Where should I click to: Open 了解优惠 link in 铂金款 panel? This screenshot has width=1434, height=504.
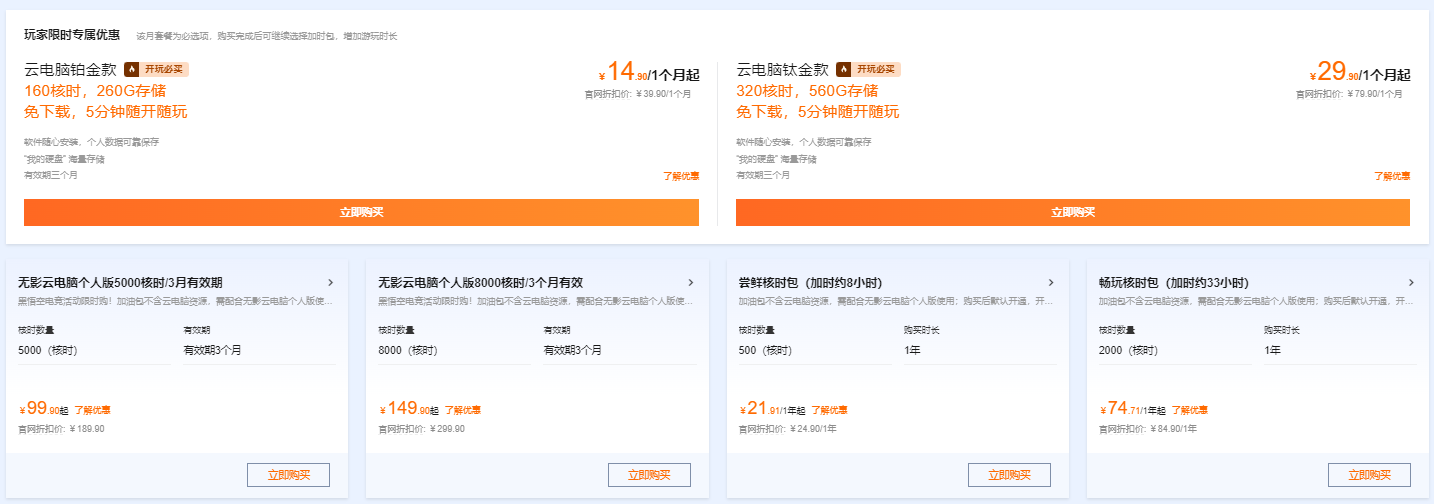point(681,176)
